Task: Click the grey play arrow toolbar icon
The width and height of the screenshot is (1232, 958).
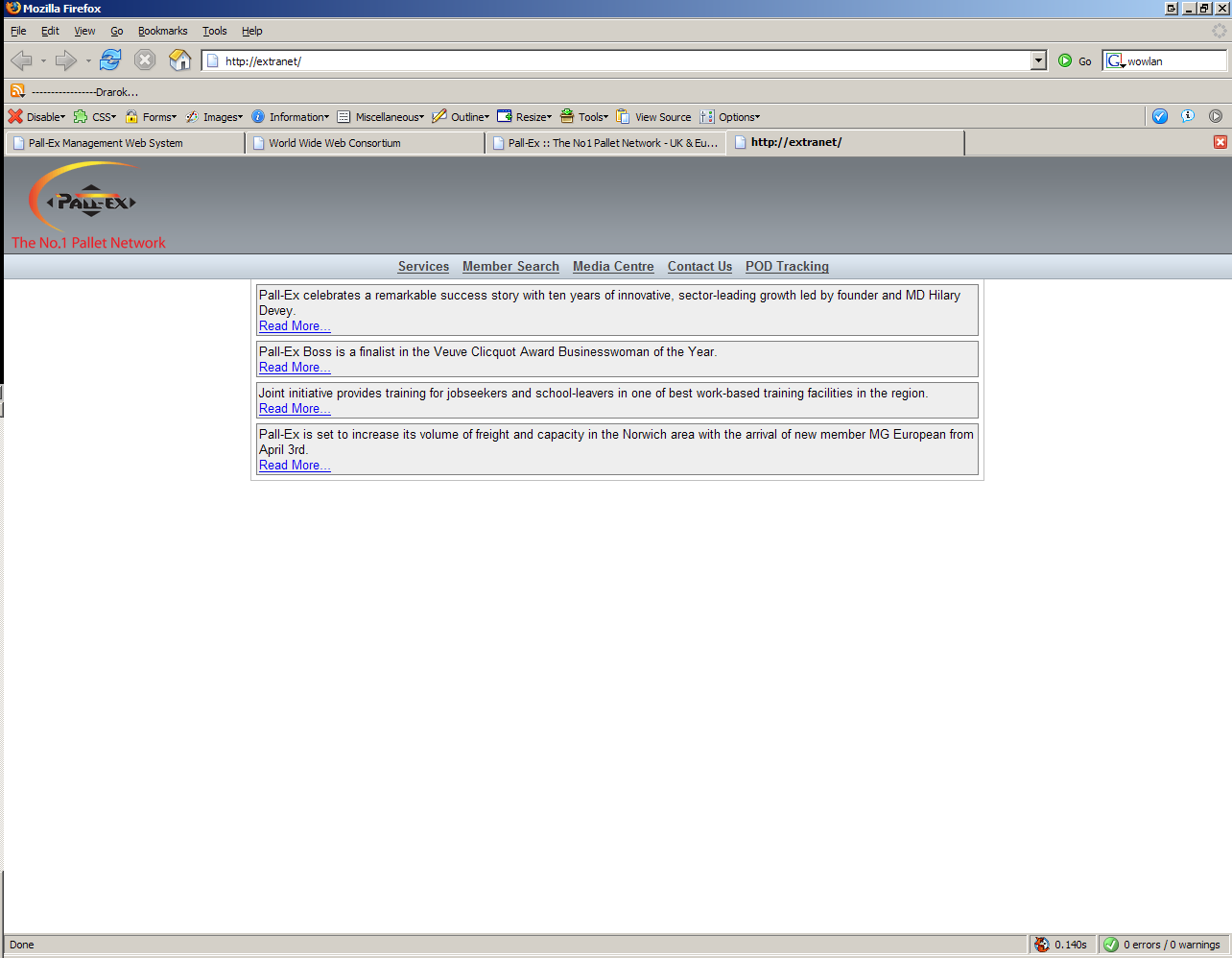Action: (x=1216, y=116)
